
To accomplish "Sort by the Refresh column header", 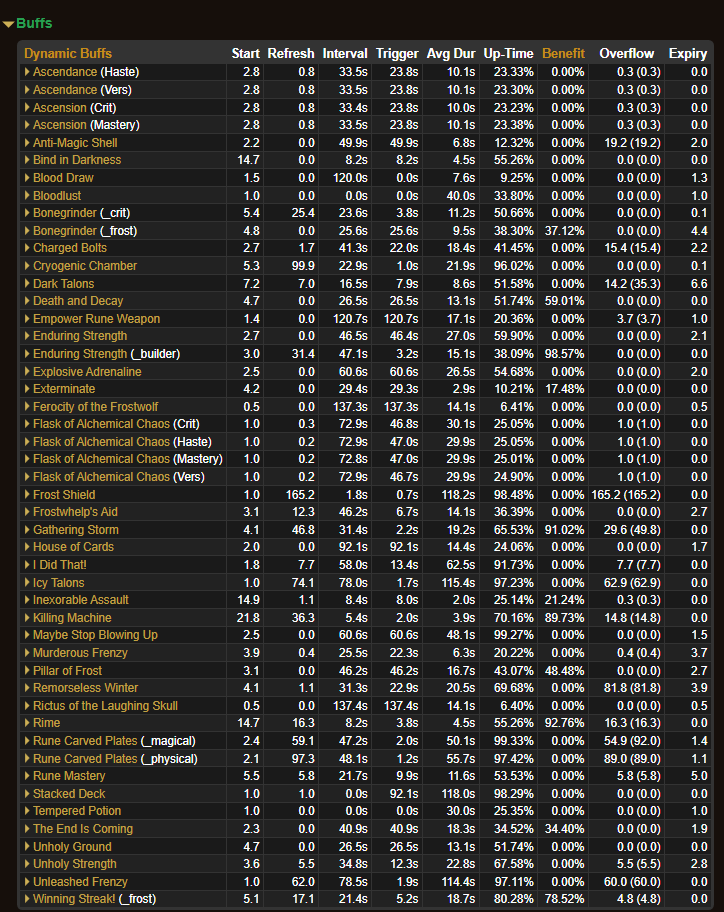I will 291,54.
